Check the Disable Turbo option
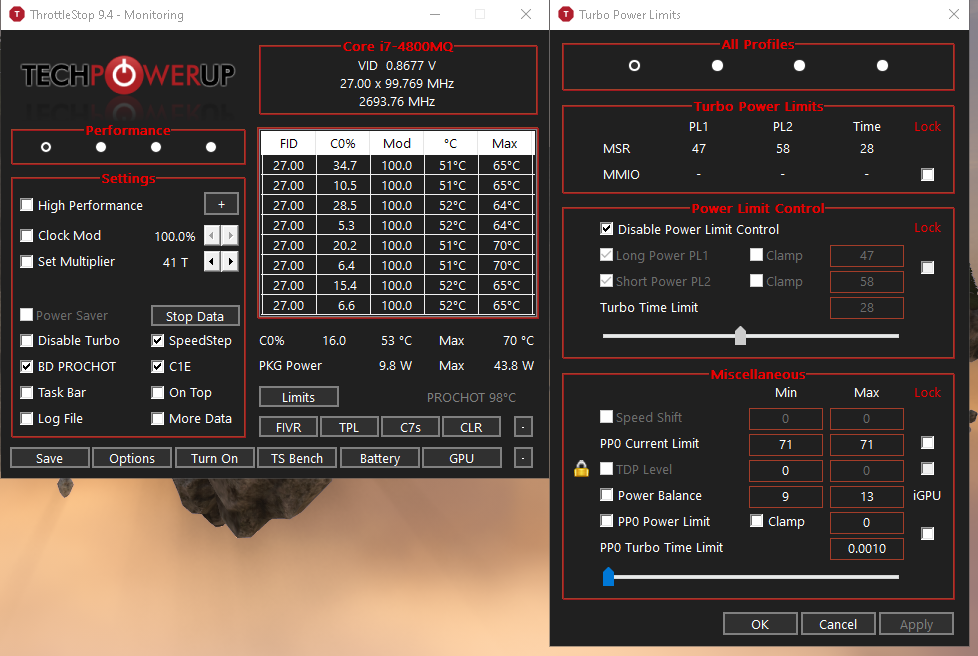Image resolution: width=978 pixels, height=656 pixels. (27, 340)
